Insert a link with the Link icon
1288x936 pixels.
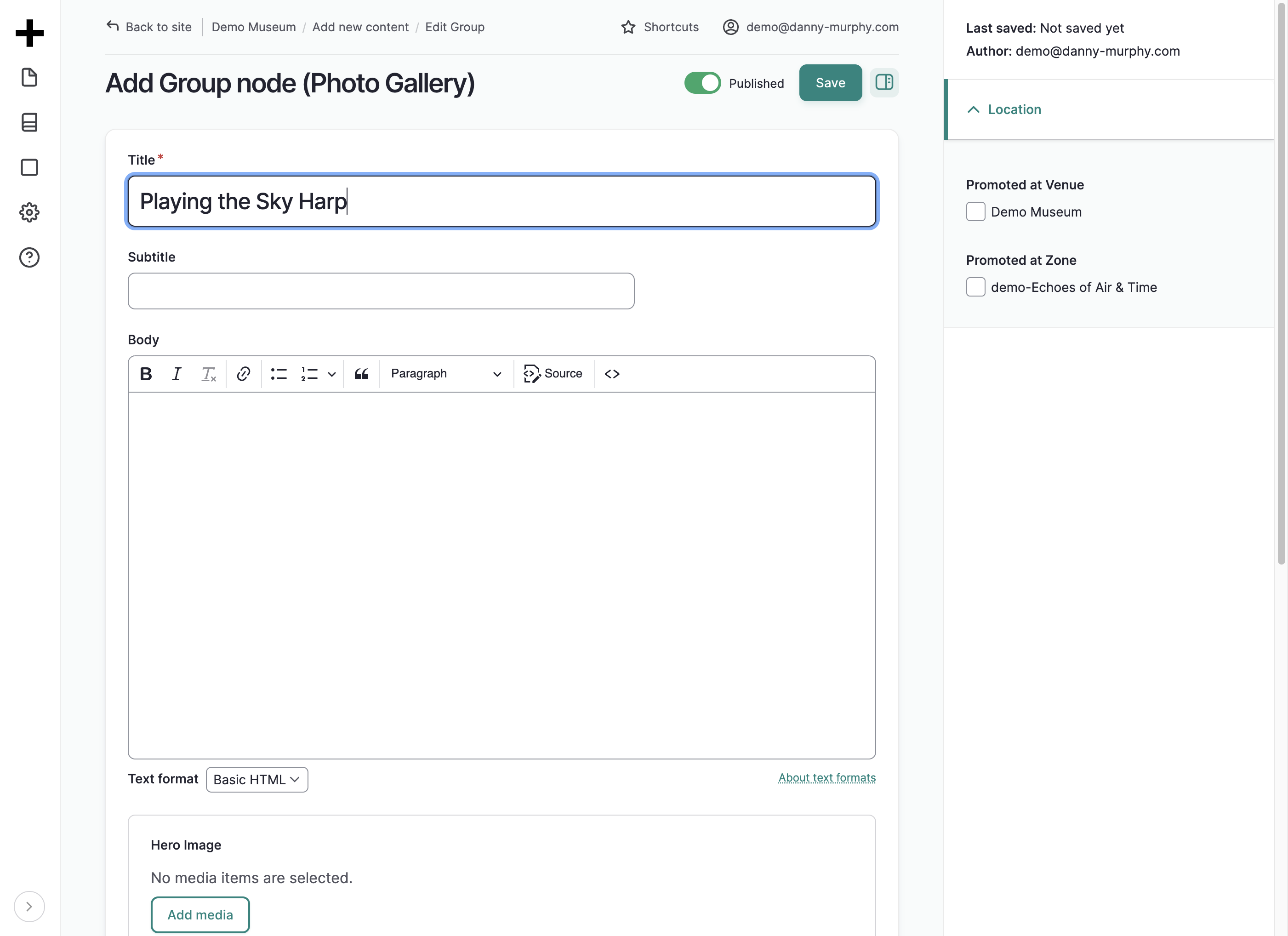click(244, 374)
